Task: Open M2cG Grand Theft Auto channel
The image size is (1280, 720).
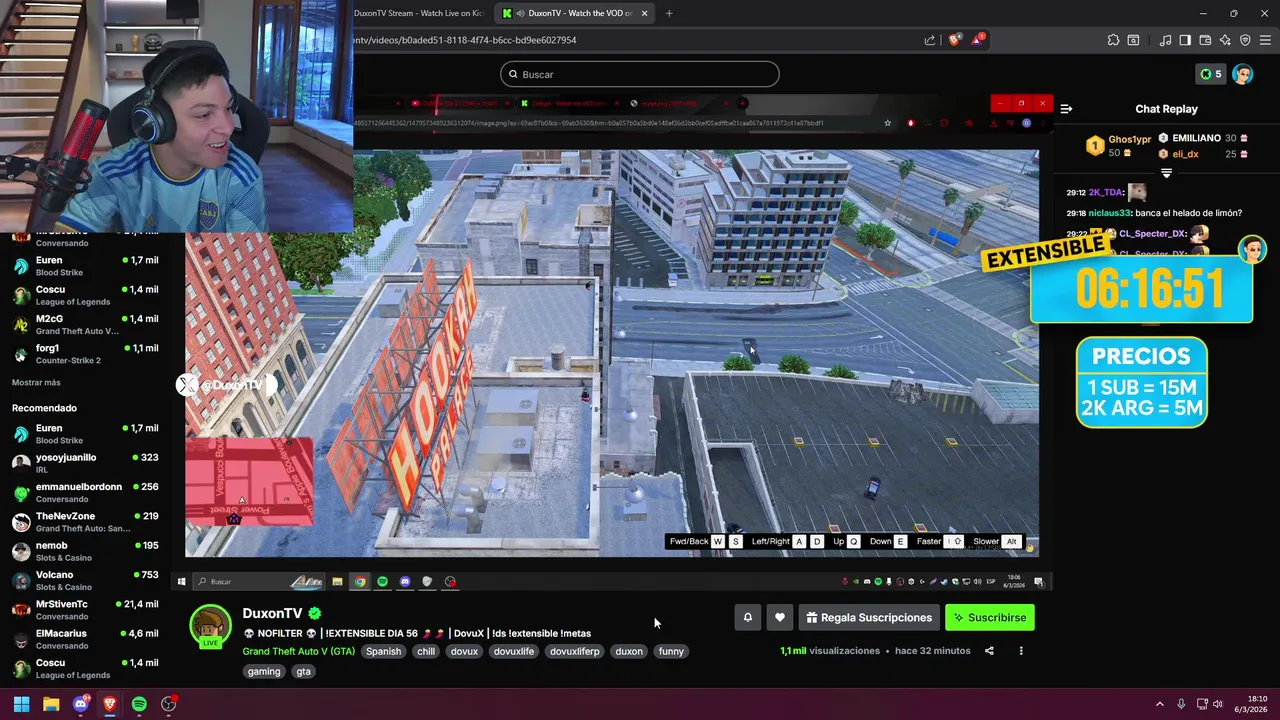Action: (85, 324)
